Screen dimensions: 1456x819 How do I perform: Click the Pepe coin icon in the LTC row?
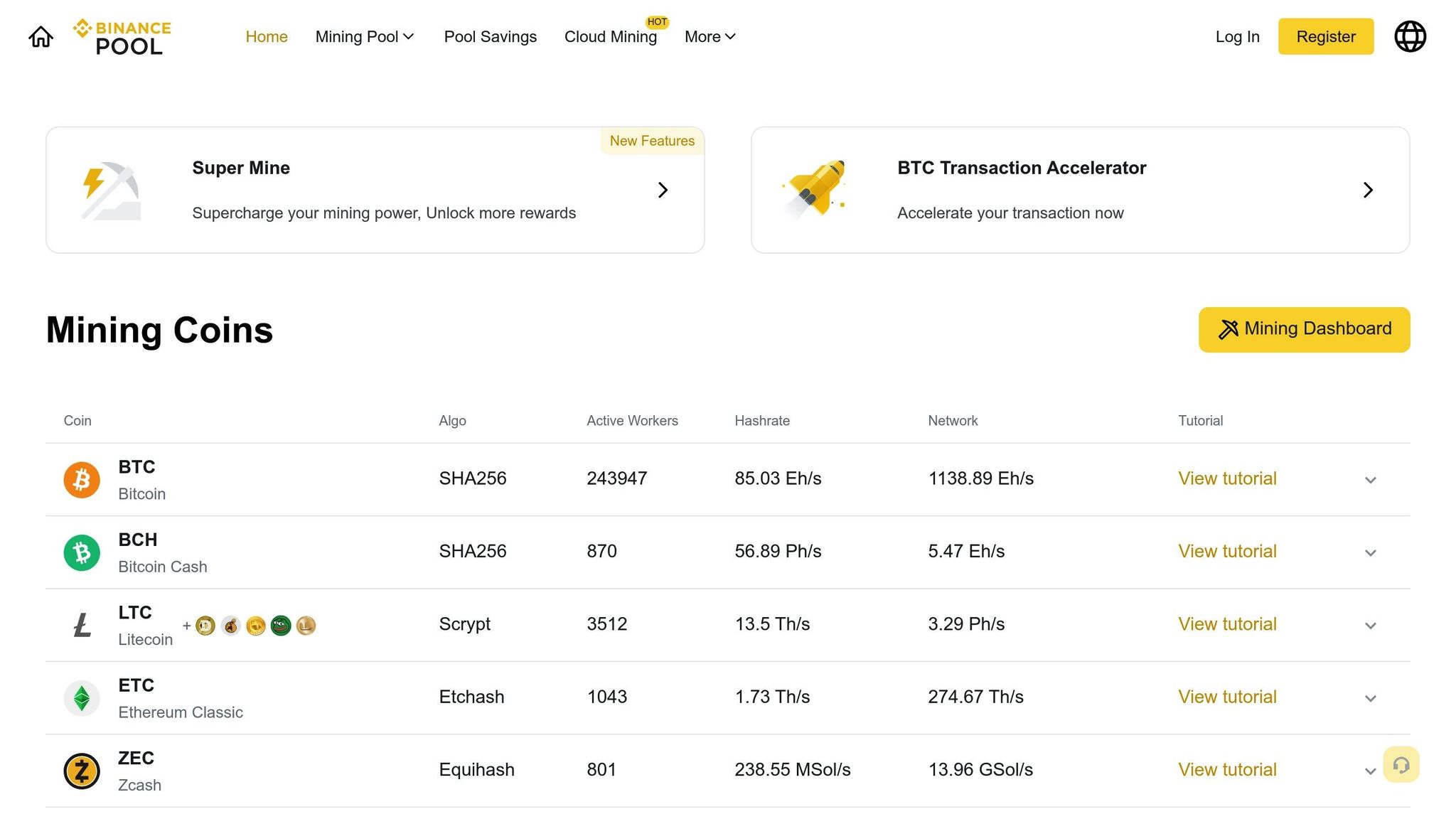point(280,626)
